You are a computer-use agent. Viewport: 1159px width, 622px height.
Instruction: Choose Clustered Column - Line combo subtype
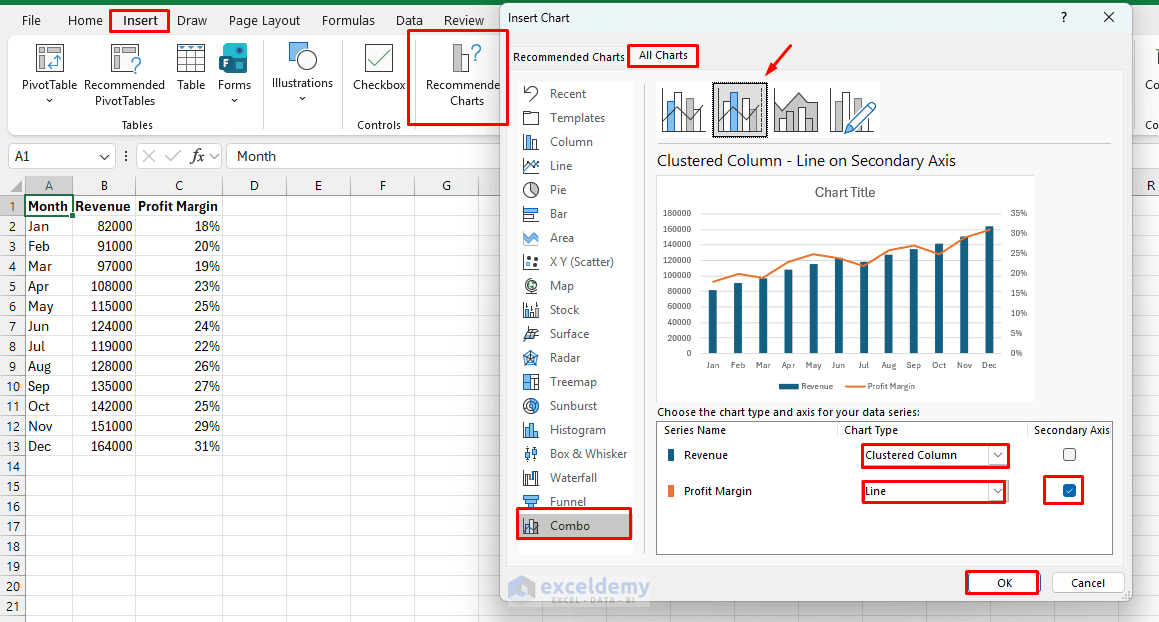coord(683,110)
